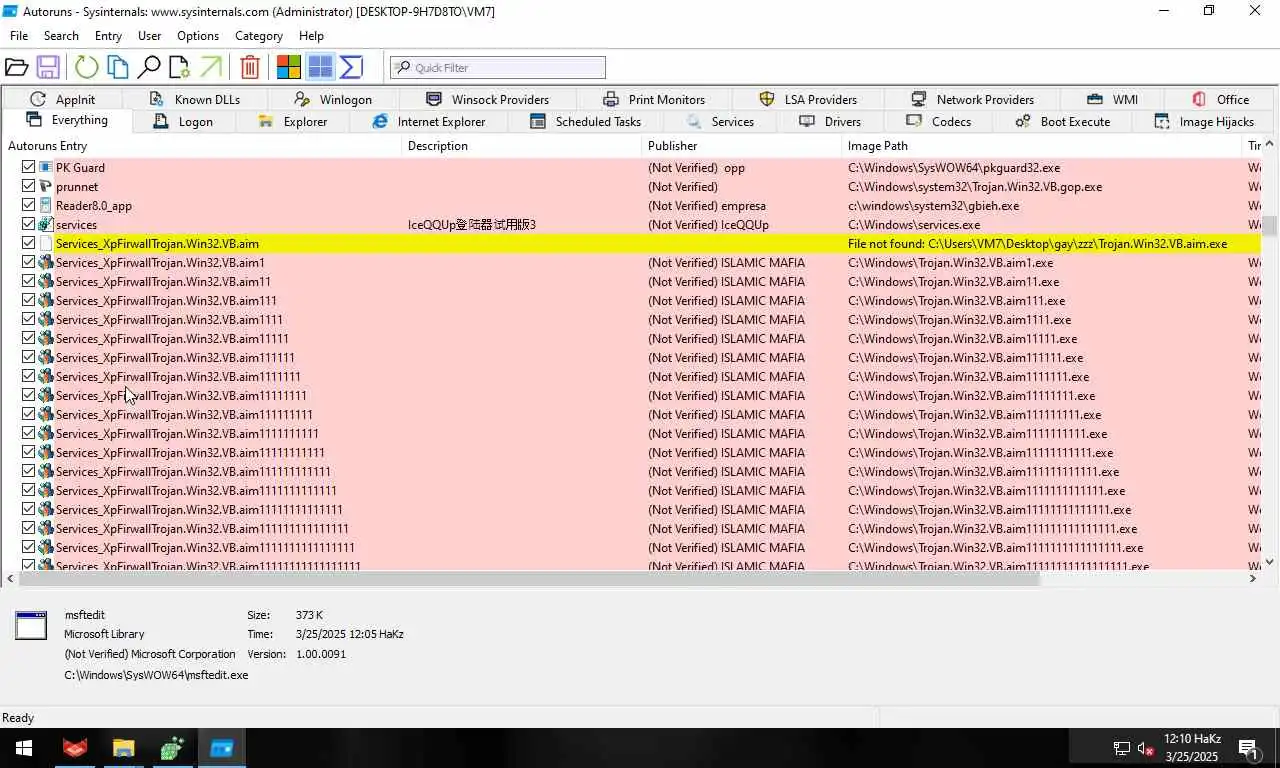
Task: Uncheck checkbox for Services_XpFirwallTrojan.Win32.VB.aim1111
Action: 28,319
